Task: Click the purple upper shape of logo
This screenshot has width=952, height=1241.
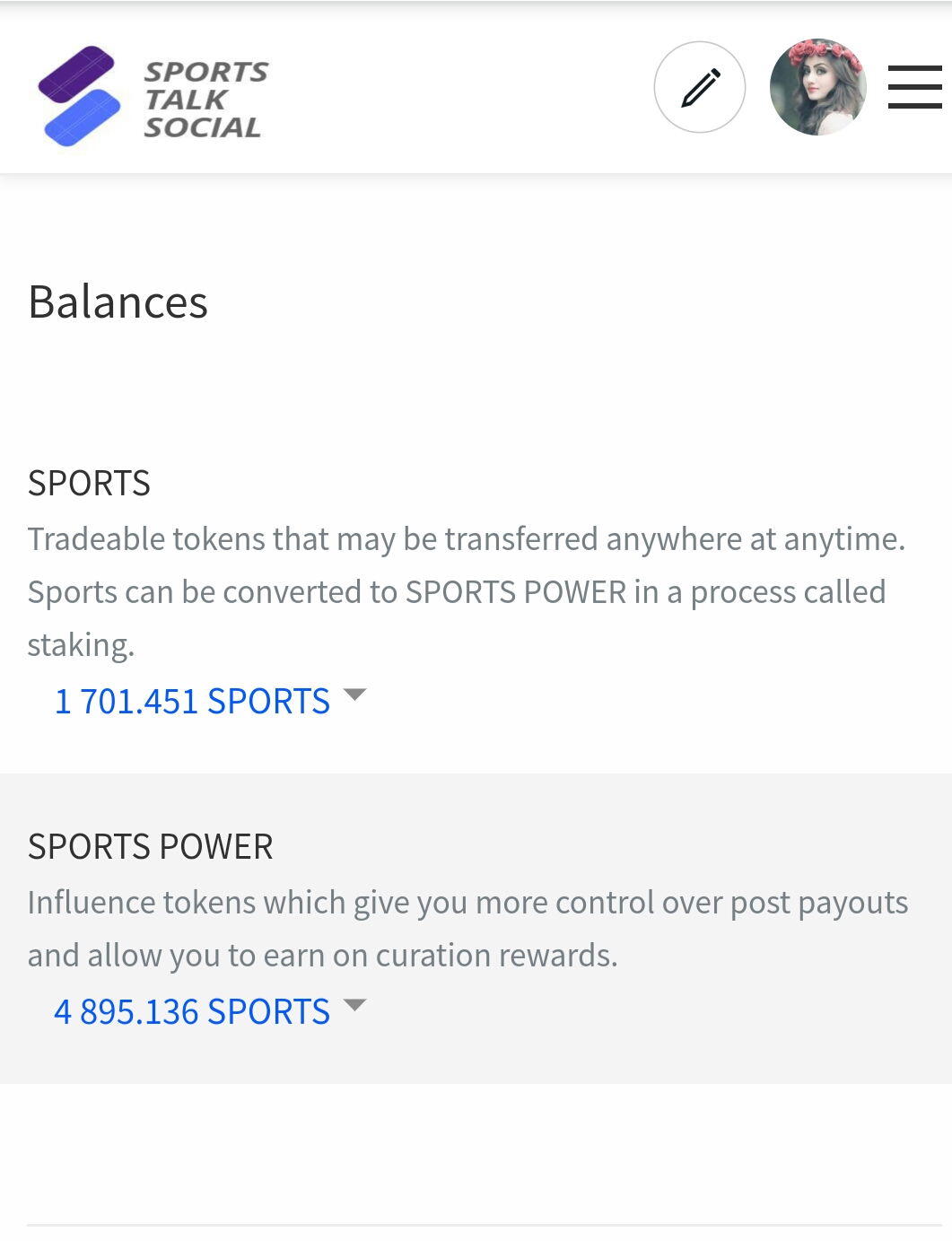Action: pos(75,74)
